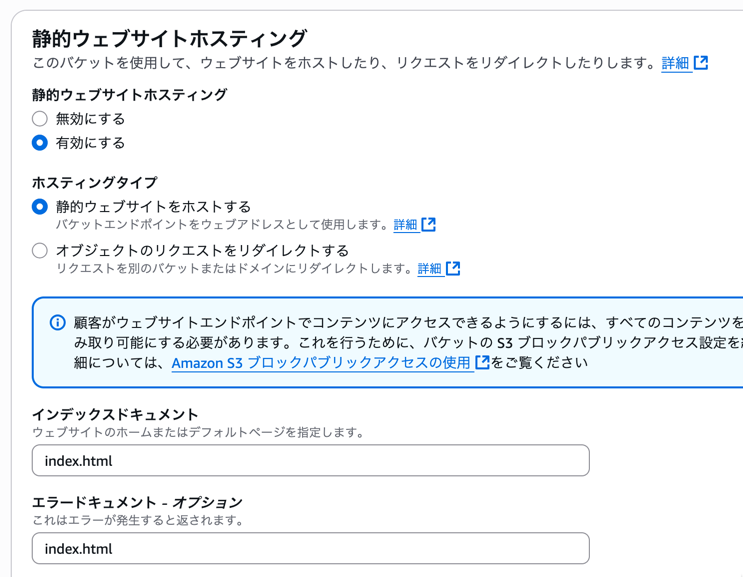Focus the インデックスドキュメント input field
743x577 pixels.
(310, 461)
